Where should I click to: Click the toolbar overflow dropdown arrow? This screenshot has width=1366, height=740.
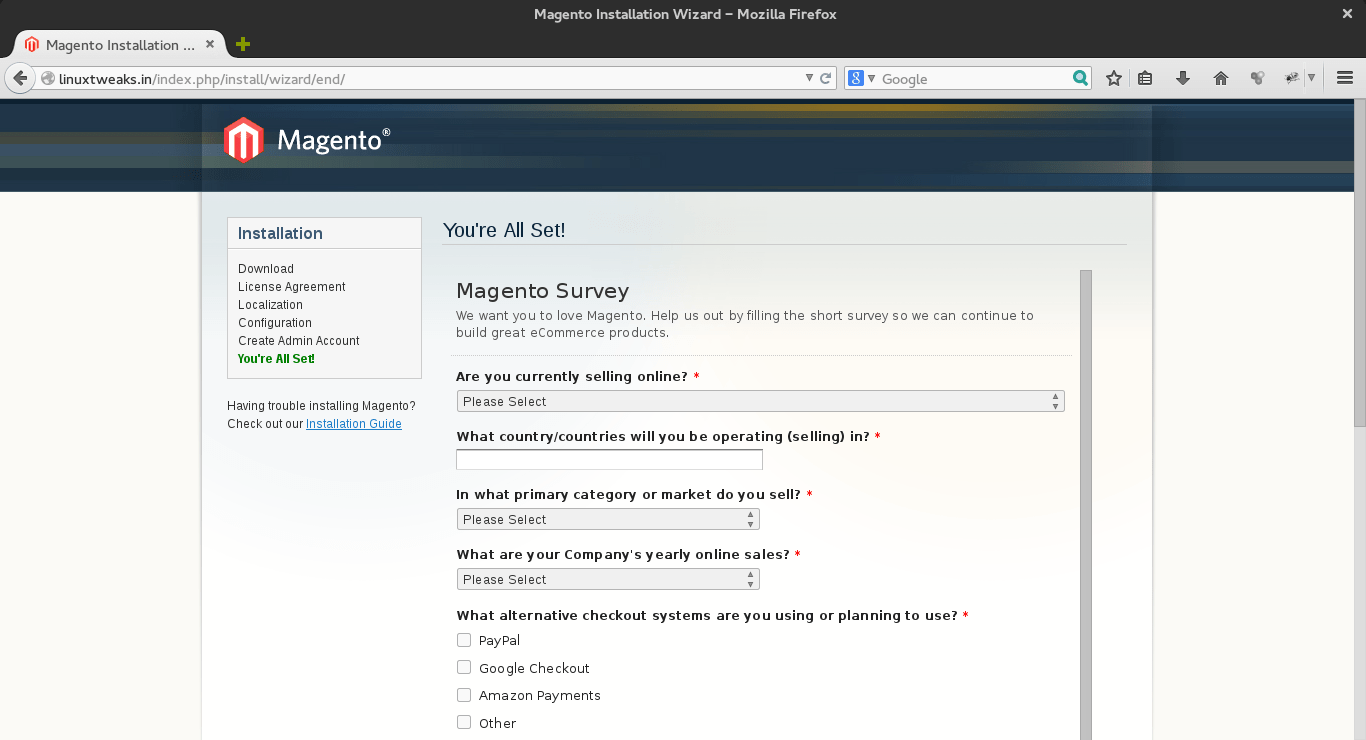point(1311,78)
